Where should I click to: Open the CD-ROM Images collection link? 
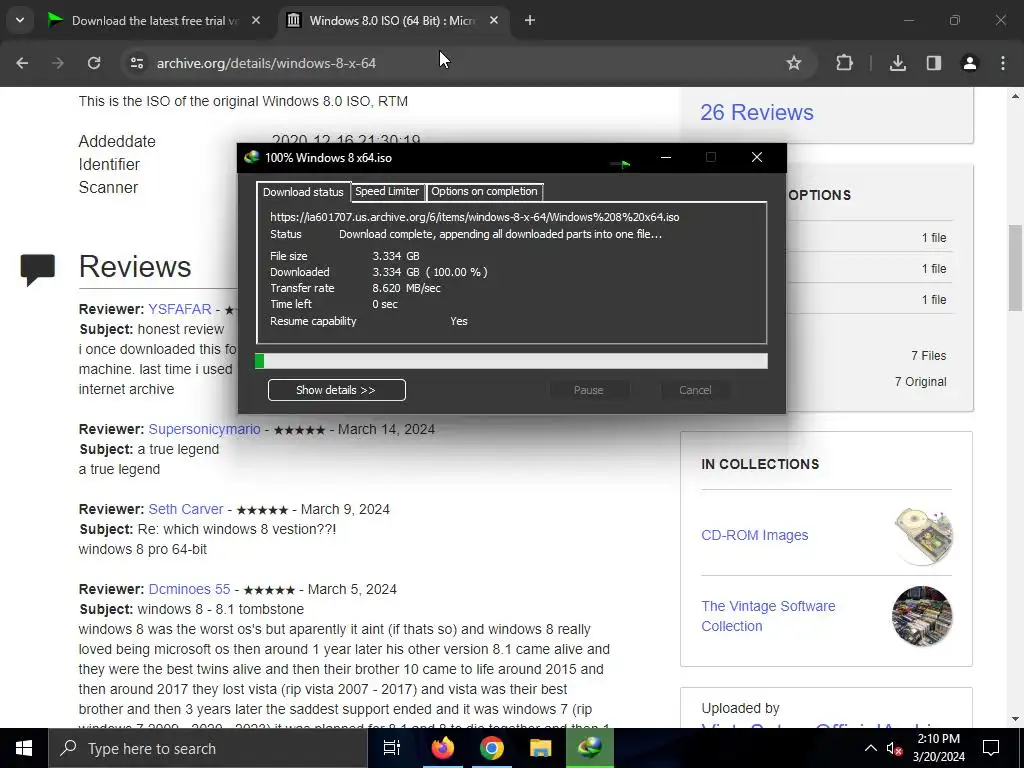pos(754,535)
